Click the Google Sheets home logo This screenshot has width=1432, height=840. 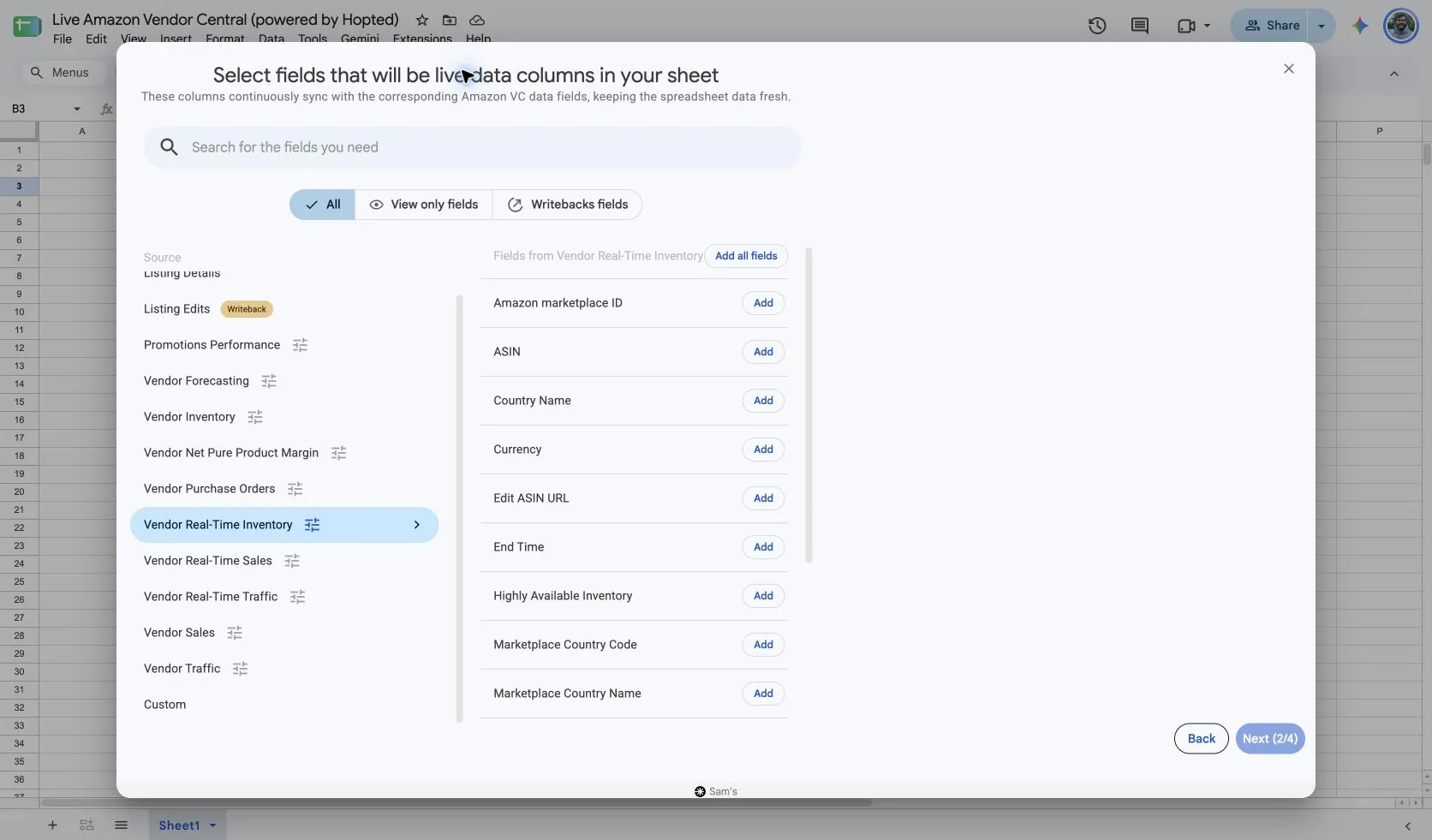click(x=27, y=26)
